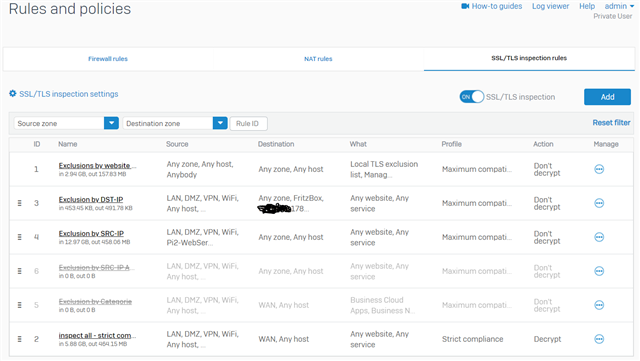Click the Manage column header

[606, 144]
